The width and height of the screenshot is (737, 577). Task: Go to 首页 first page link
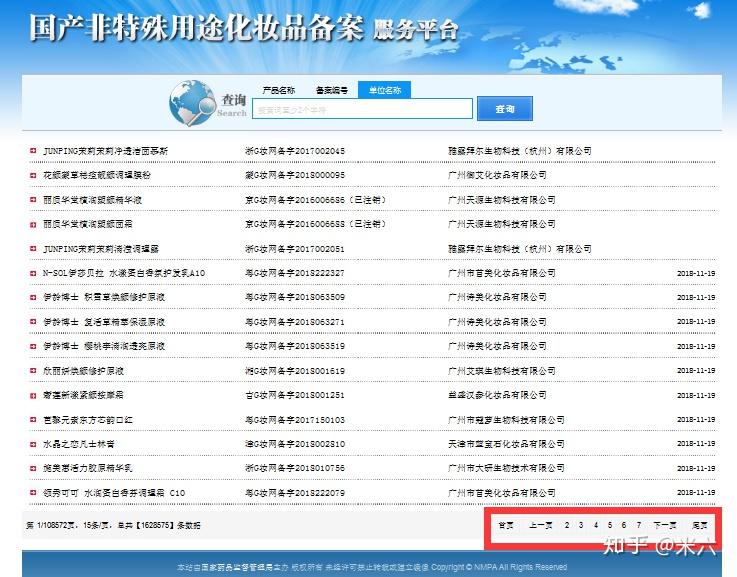click(x=506, y=525)
